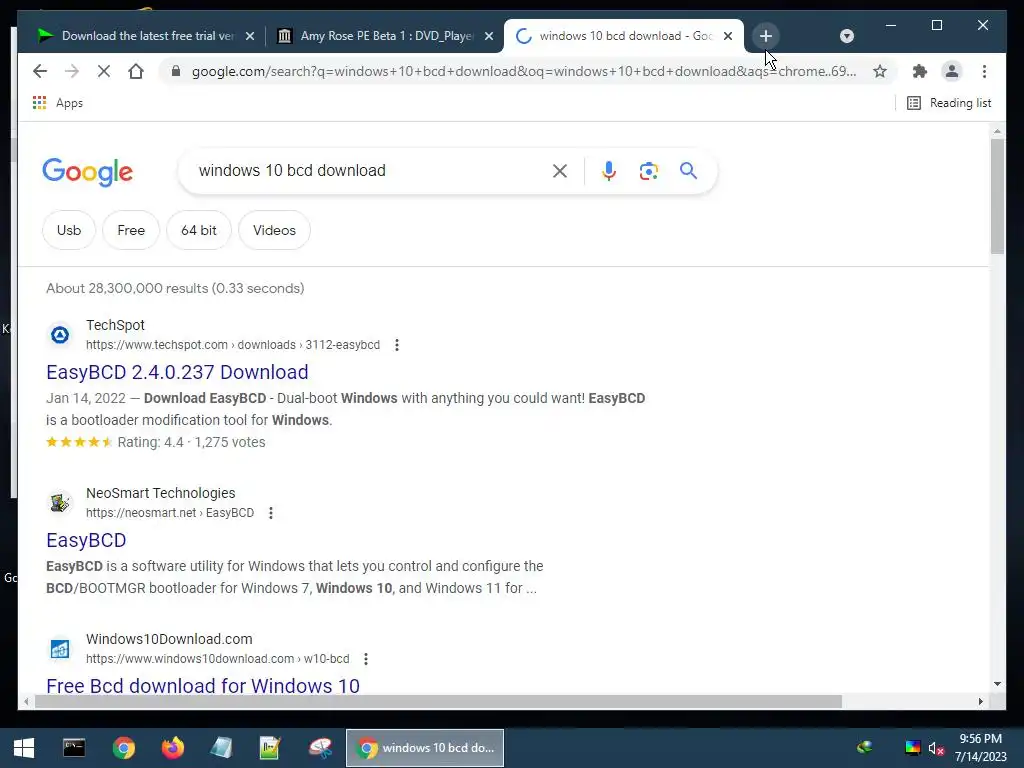Start voice search with the microphone

(x=609, y=171)
